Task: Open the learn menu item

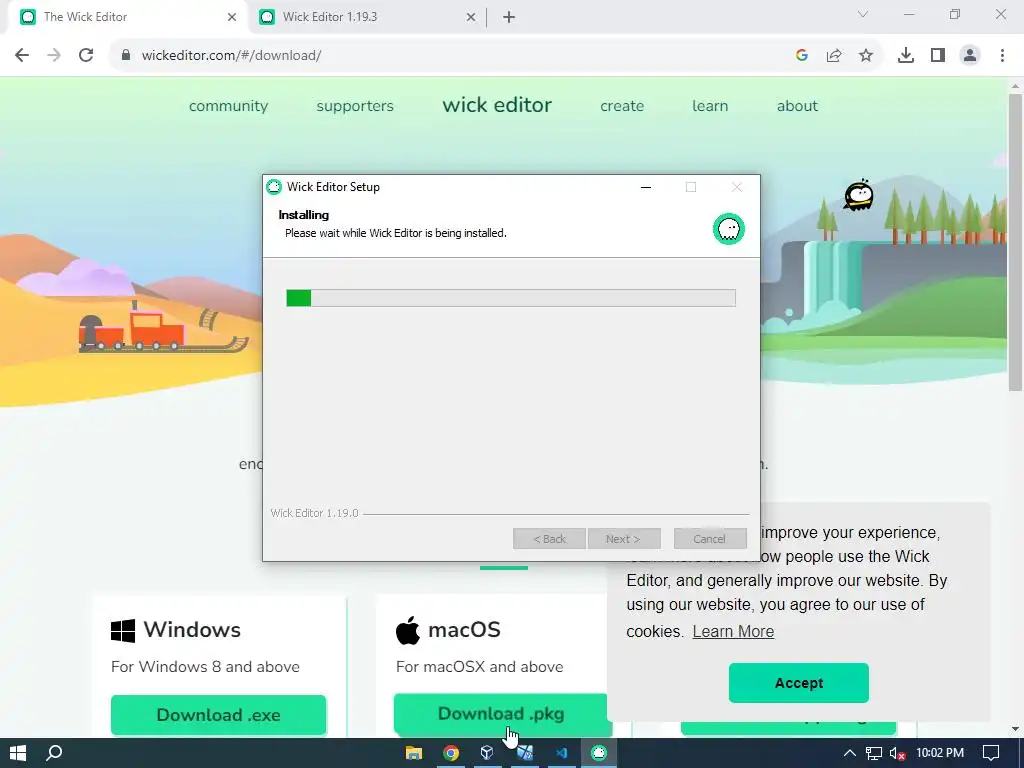Action: [x=710, y=106]
